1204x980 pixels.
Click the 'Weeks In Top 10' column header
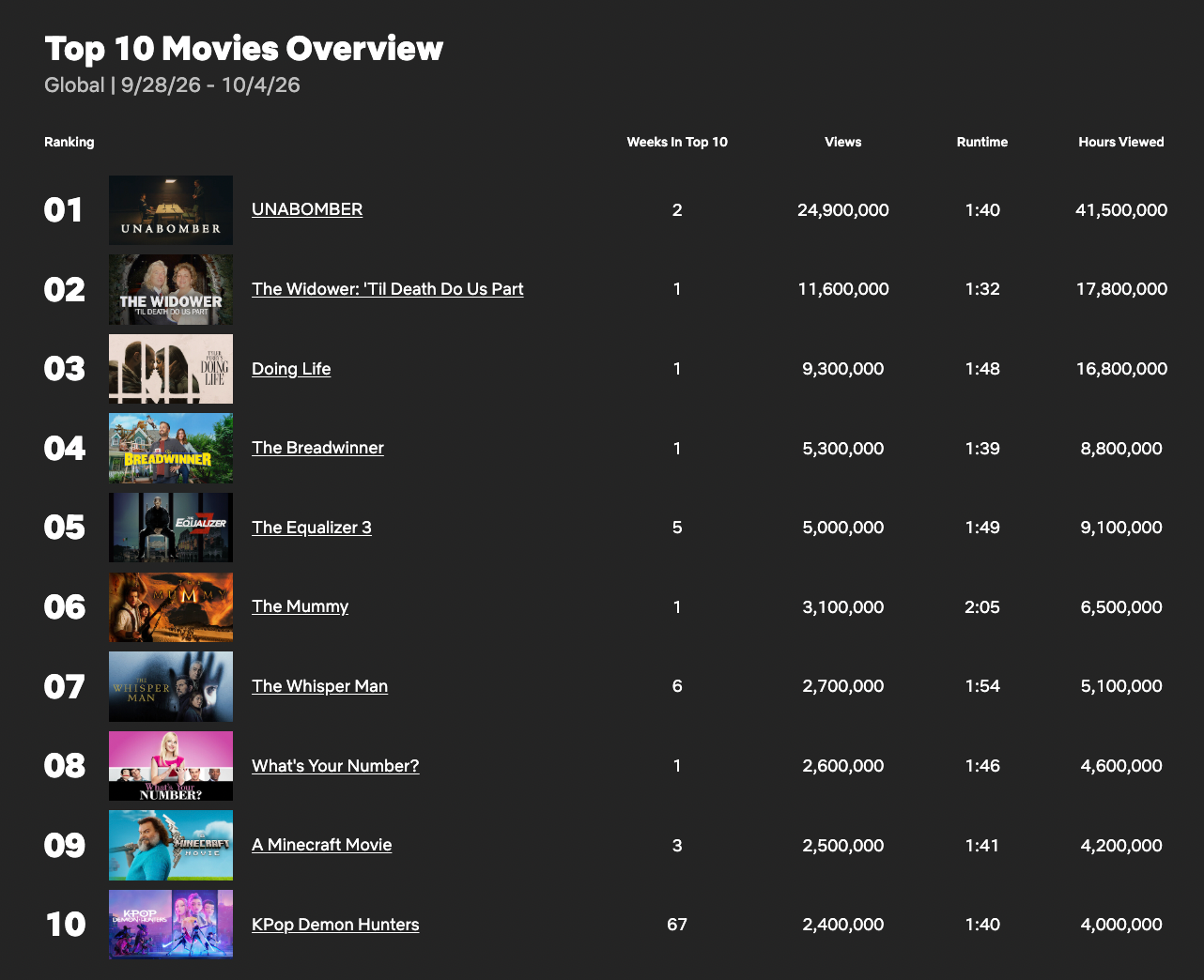(677, 142)
